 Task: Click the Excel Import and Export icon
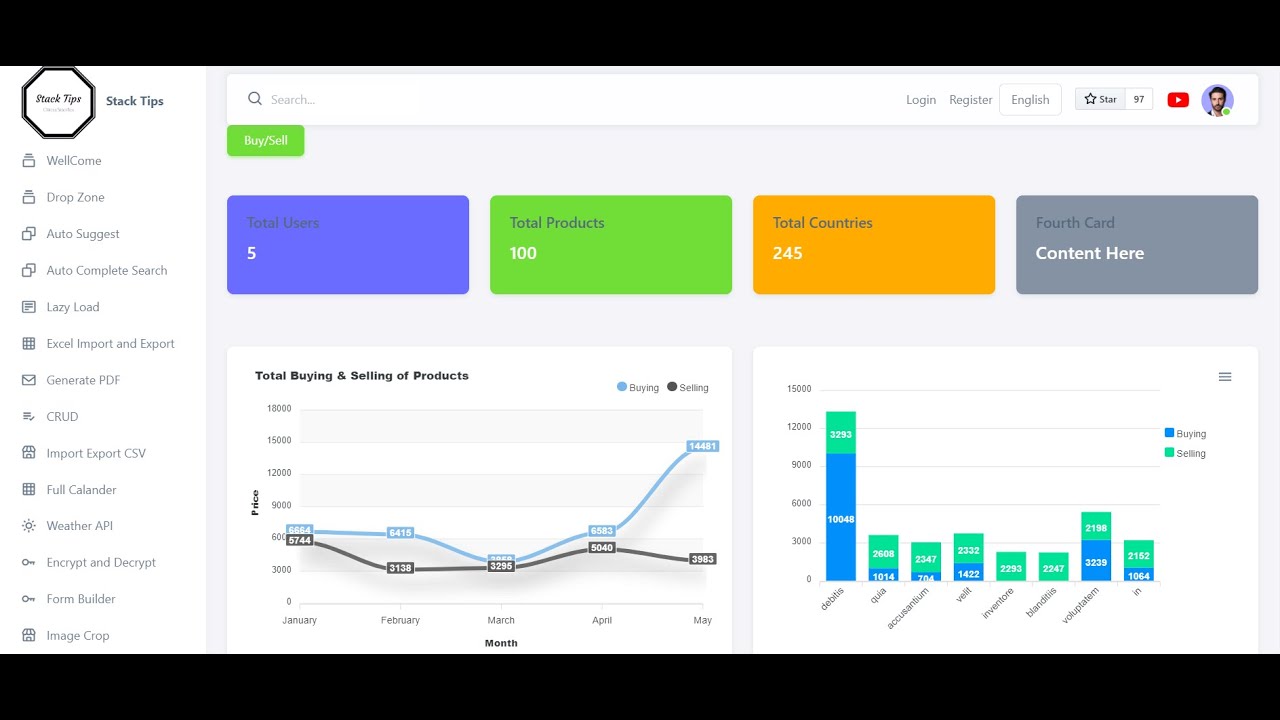coord(28,343)
